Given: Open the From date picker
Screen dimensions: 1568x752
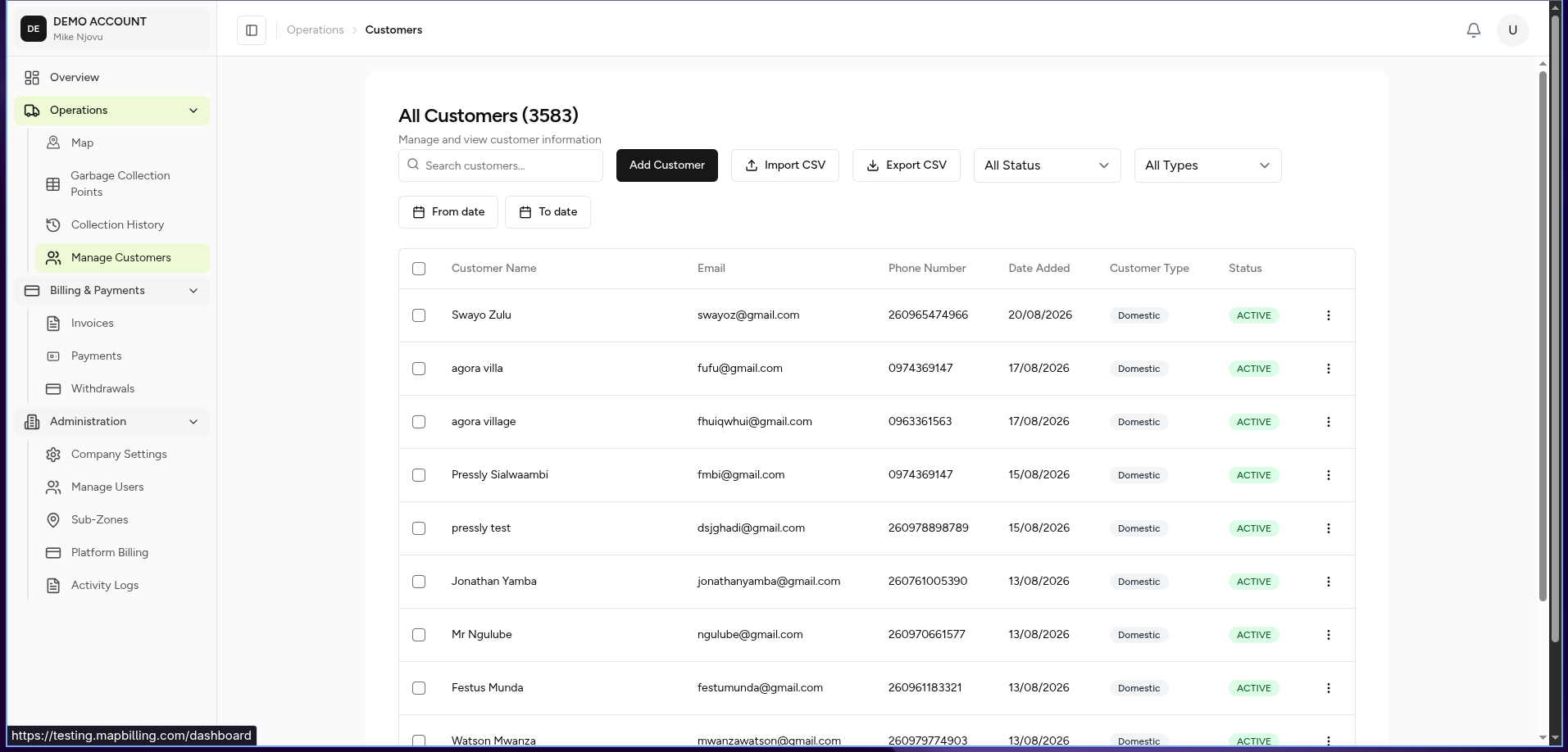Looking at the screenshot, I should pos(448,212).
